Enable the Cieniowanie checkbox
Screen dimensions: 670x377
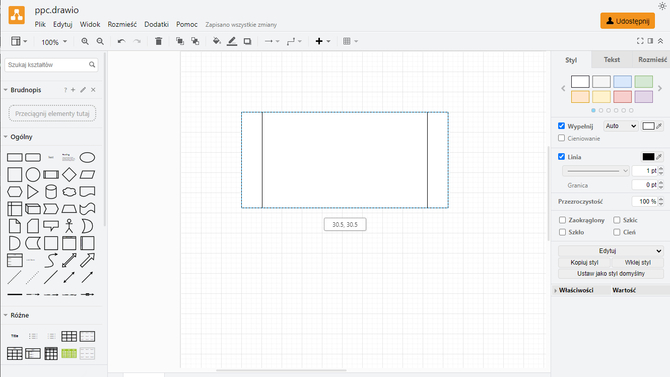click(x=561, y=138)
